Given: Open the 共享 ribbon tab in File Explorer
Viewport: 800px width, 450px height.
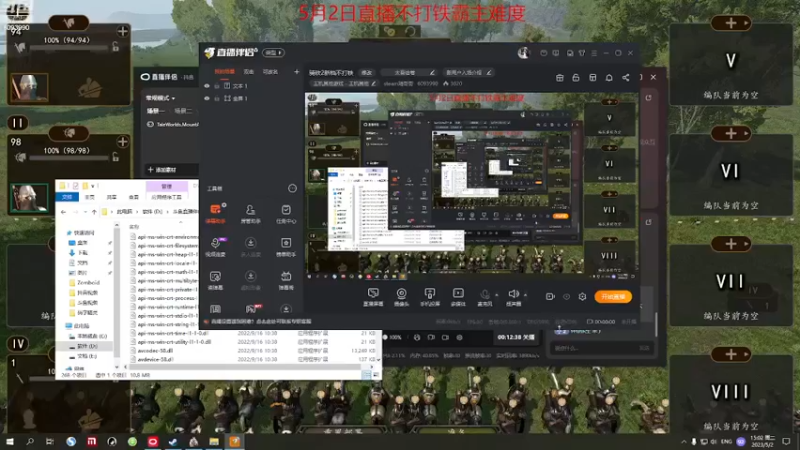Looking at the screenshot, I should click(x=112, y=197).
